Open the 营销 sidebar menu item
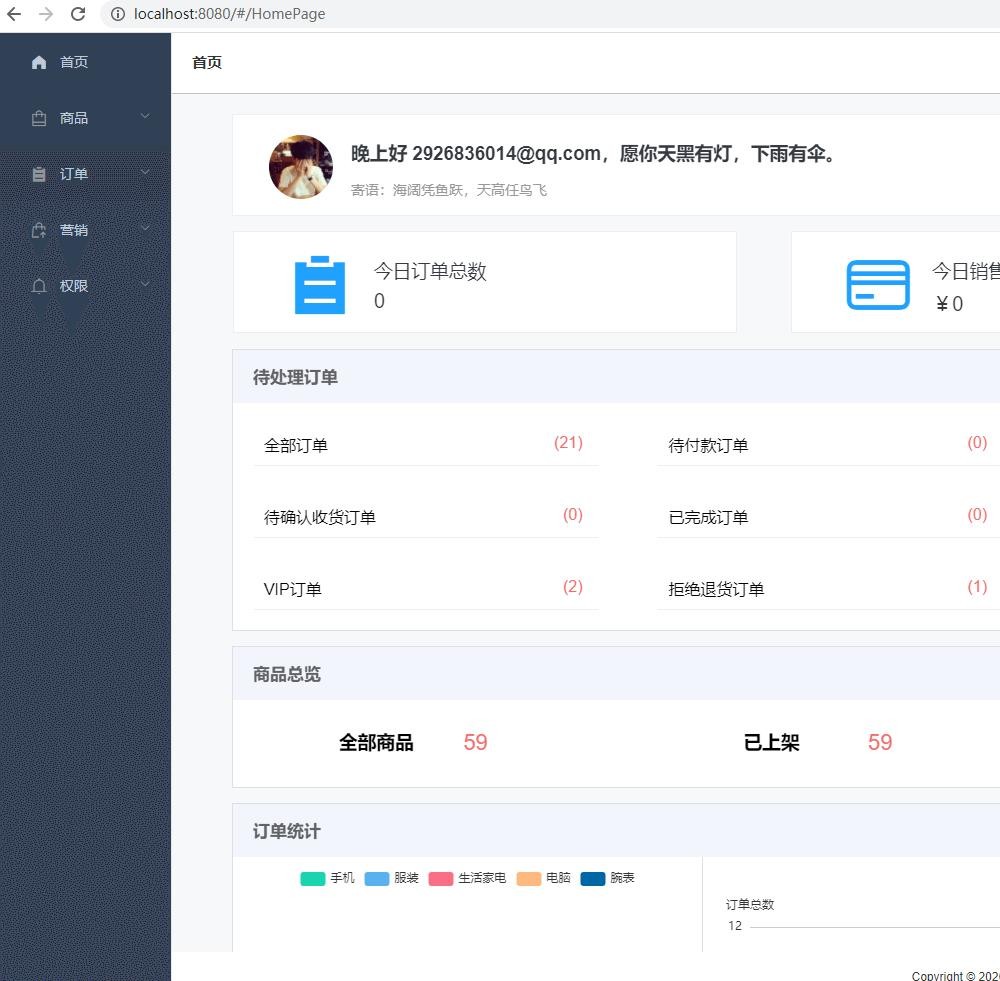The image size is (1000, 981). click(x=74, y=230)
